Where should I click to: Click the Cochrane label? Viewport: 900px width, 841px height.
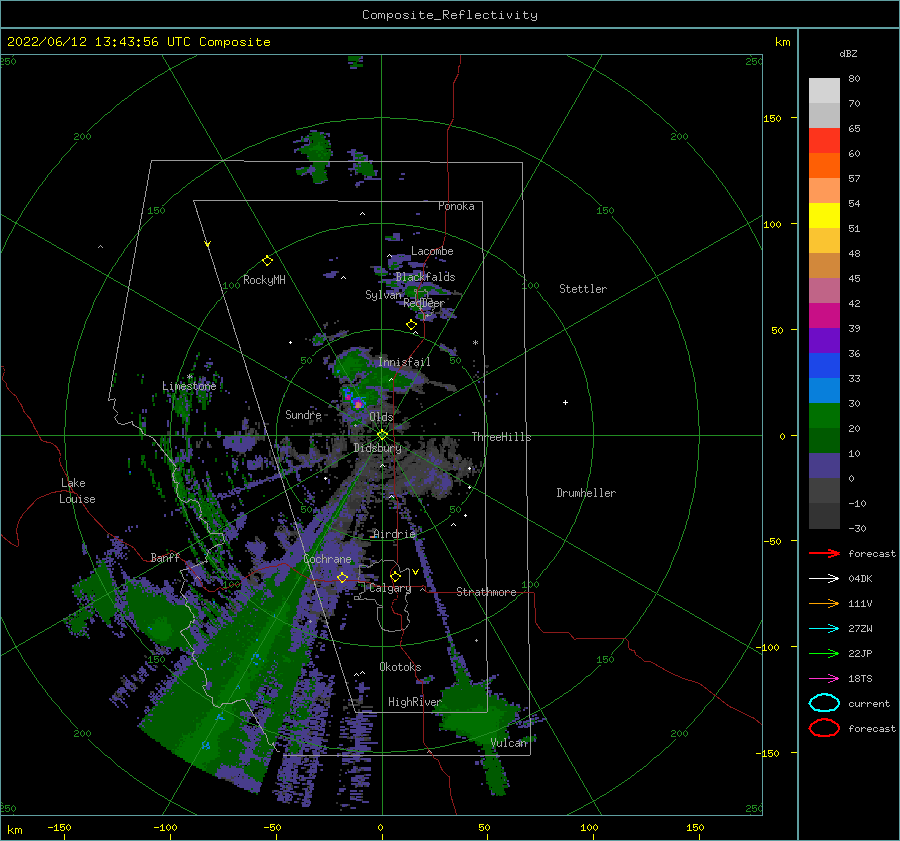tap(327, 559)
